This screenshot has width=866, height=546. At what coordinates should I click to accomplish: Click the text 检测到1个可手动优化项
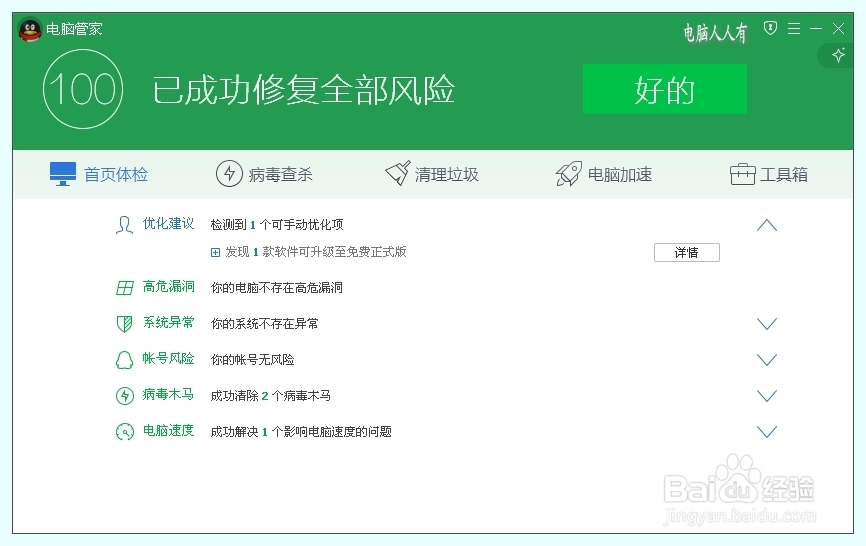(x=277, y=225)
